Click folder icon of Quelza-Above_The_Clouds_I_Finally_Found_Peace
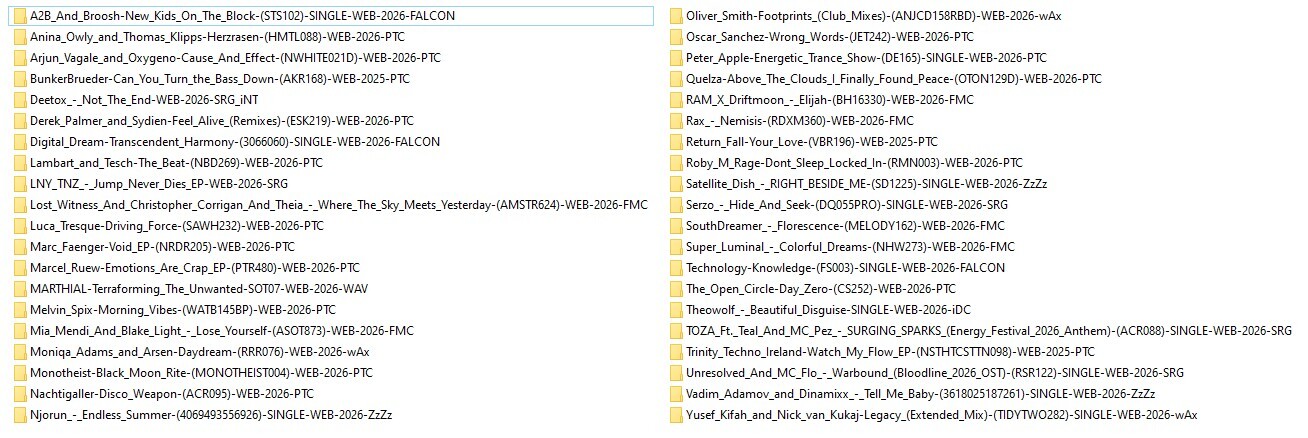The width and height of the screenshot is (1308, 438). pyautogui.click(x=676, y=79)
